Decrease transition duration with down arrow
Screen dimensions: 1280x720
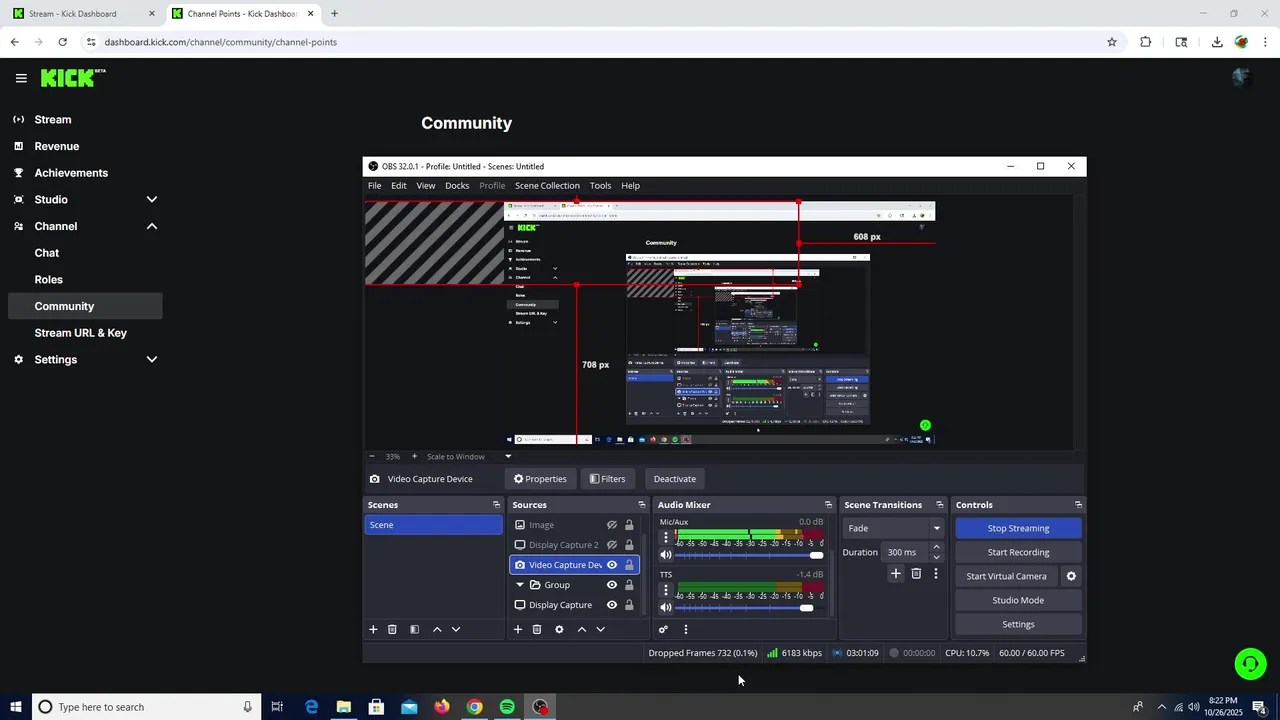coord(936,557)
